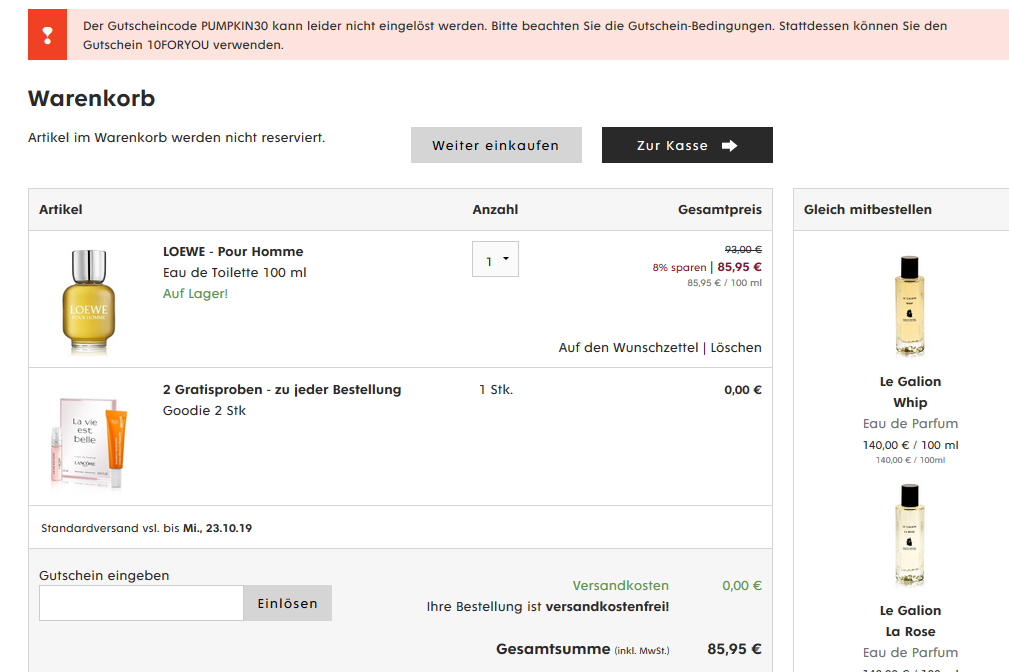Open the LOEWE - Pour Homme product title

pyautogui.click(x=233, y=252)
